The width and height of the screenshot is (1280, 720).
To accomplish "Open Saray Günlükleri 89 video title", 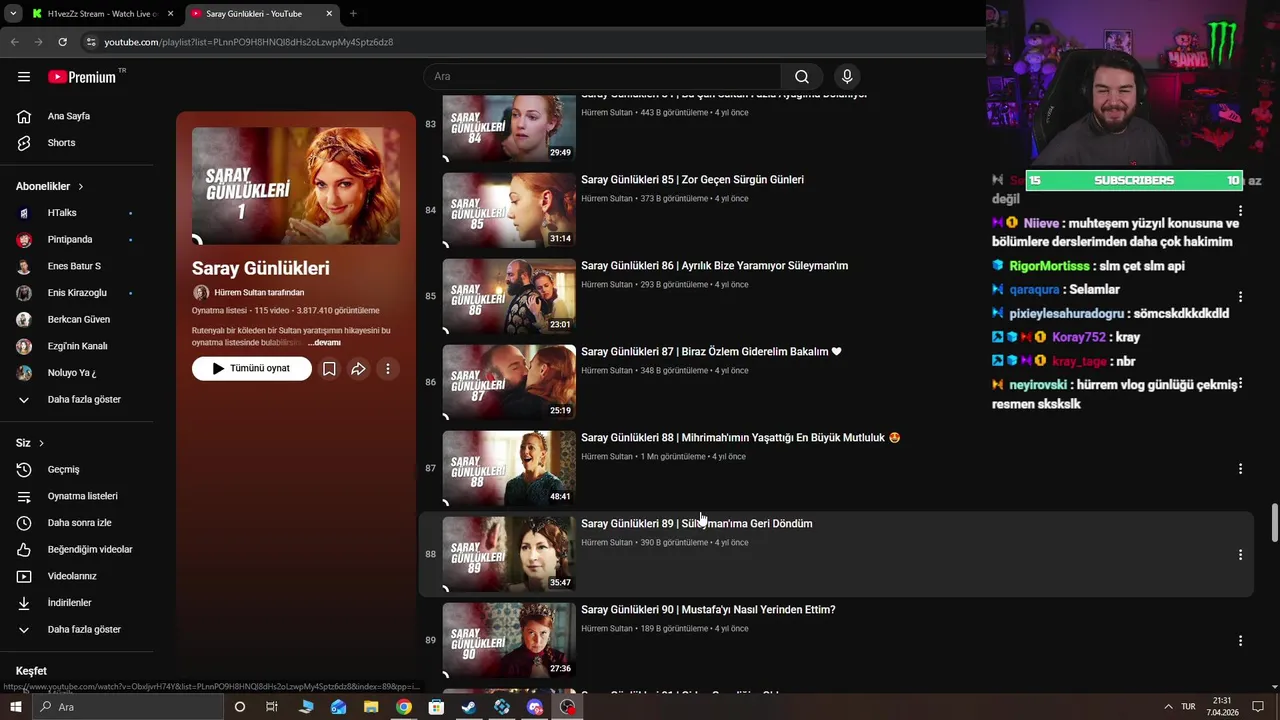I will (x=696, y=524).
